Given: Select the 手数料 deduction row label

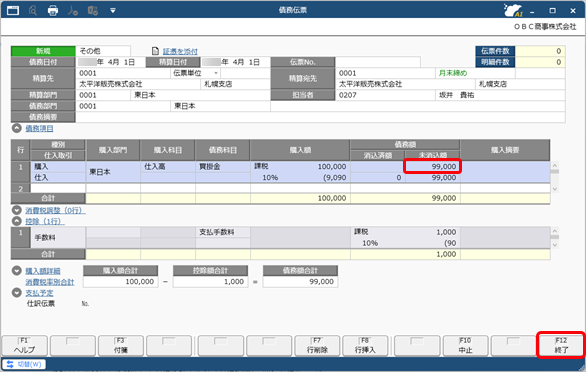Looking at the screenshot, I should pyautogui.click(x=58, y=238).
